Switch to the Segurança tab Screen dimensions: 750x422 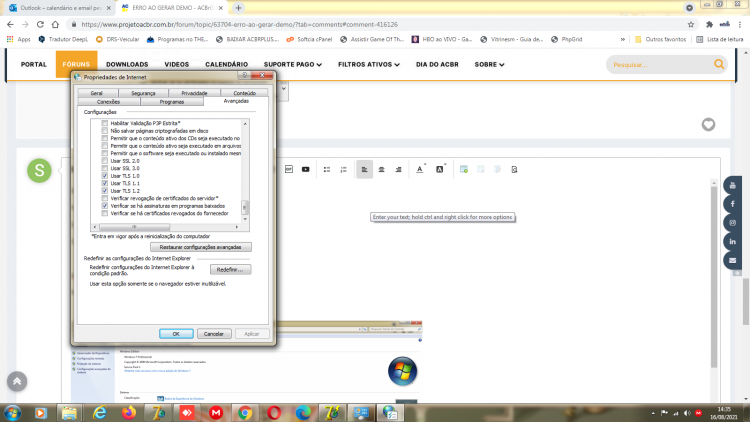click(143, 93)
